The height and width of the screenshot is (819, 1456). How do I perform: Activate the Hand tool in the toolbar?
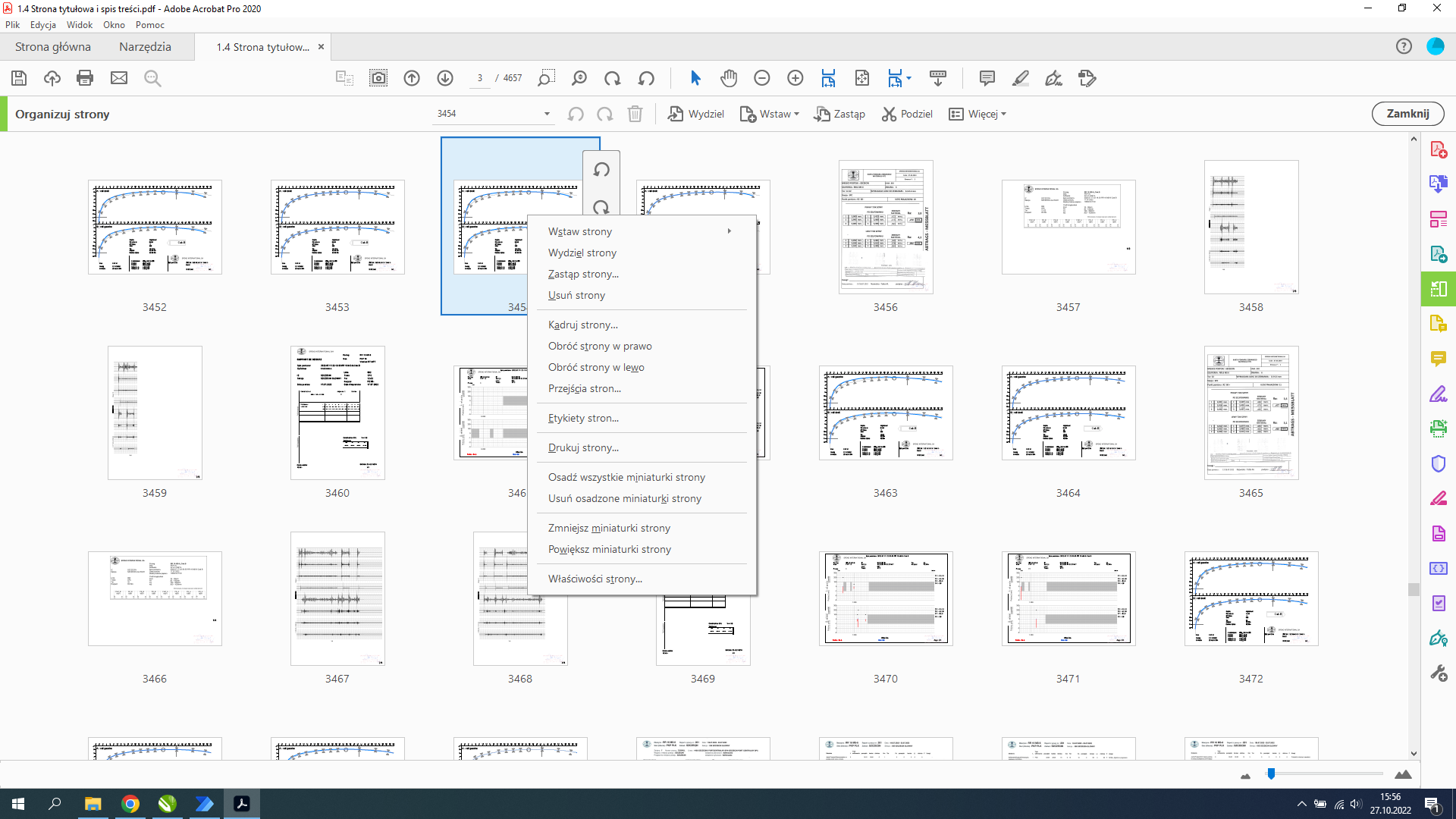pyautogui.click(x=728, y=78)
